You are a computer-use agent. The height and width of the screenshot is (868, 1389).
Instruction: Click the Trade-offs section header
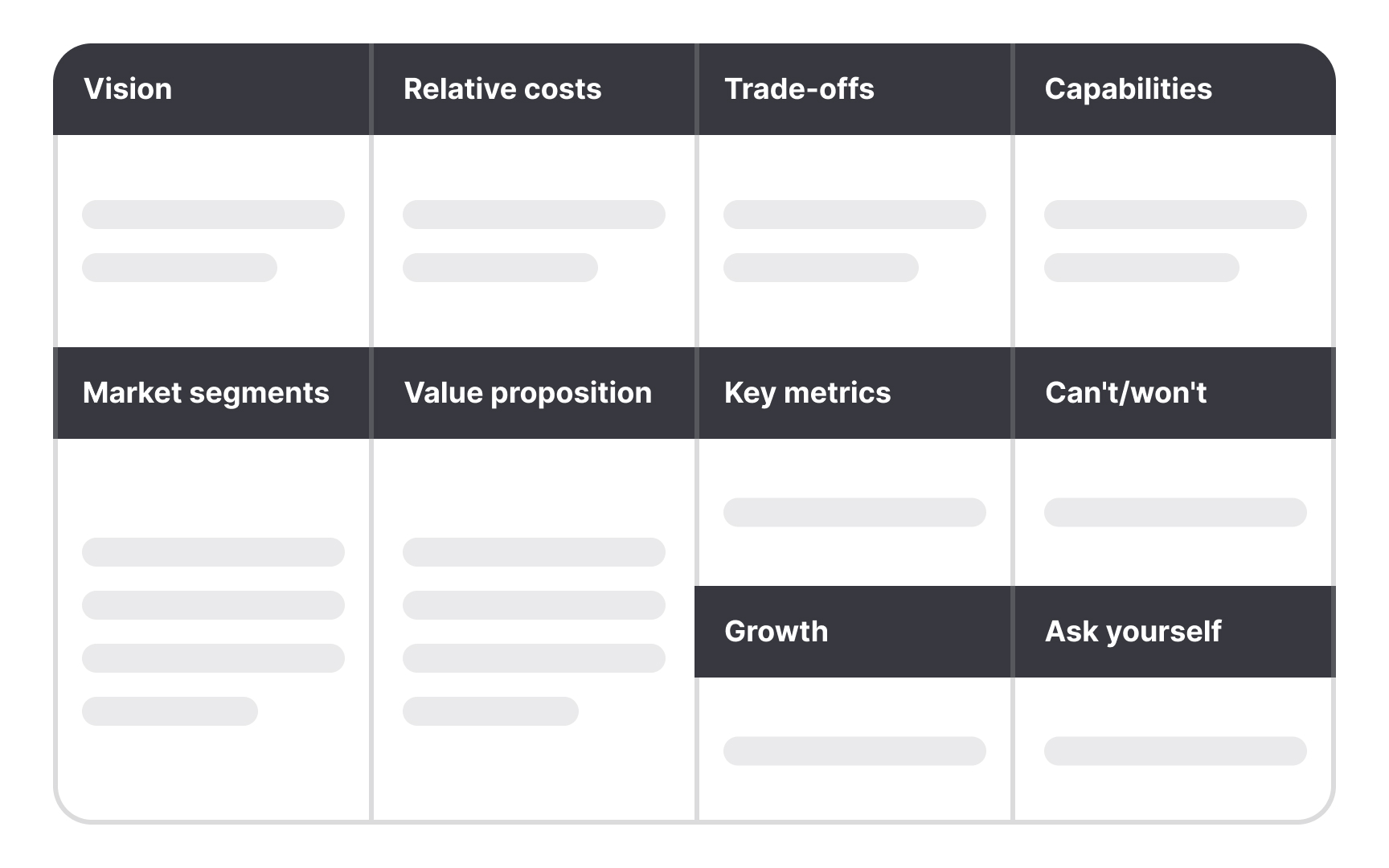[x=799, y=89]
